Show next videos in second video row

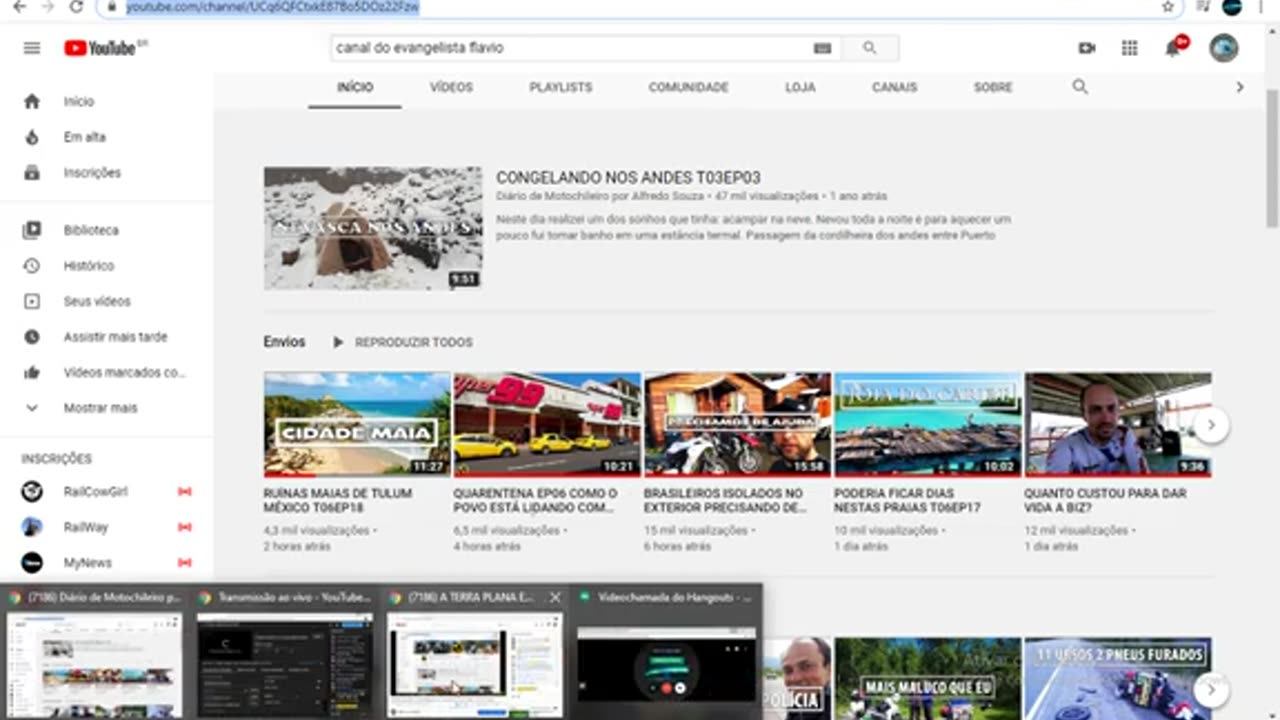coord(1211,689)
